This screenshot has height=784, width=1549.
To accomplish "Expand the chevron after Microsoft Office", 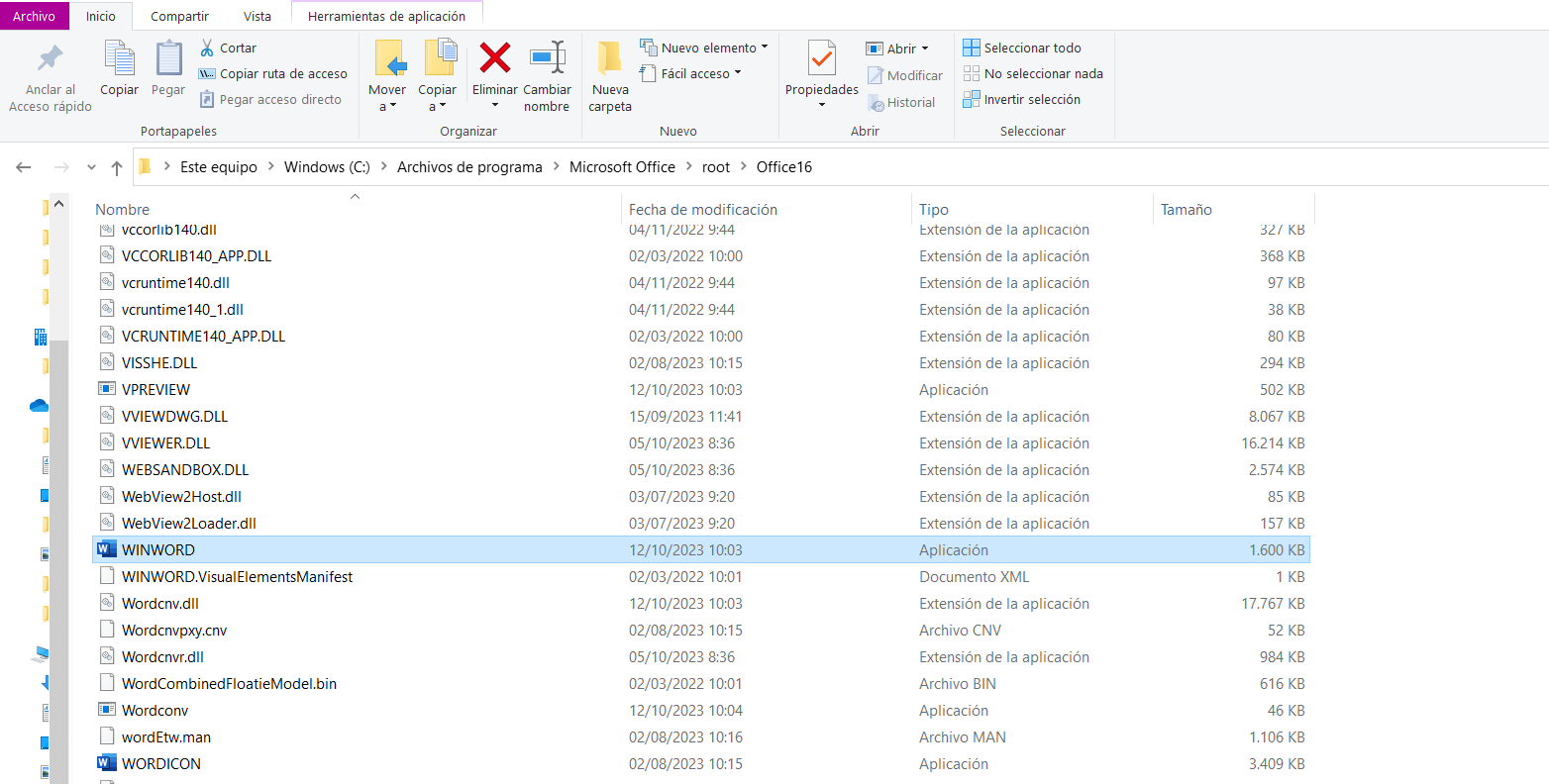I will (x=688, y=166).
